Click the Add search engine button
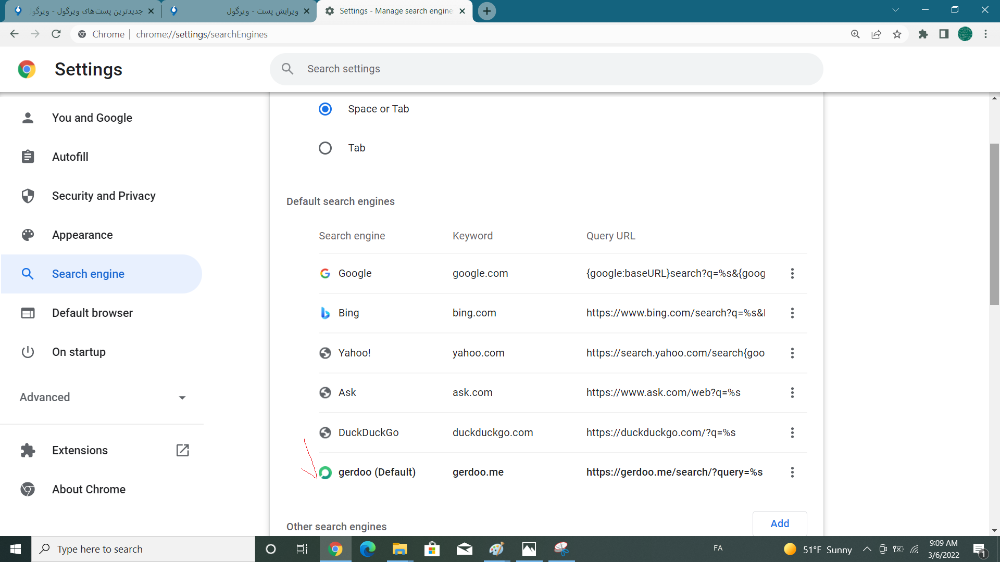The height and width of the screenshot is (562, 1000). pos(779,523)
